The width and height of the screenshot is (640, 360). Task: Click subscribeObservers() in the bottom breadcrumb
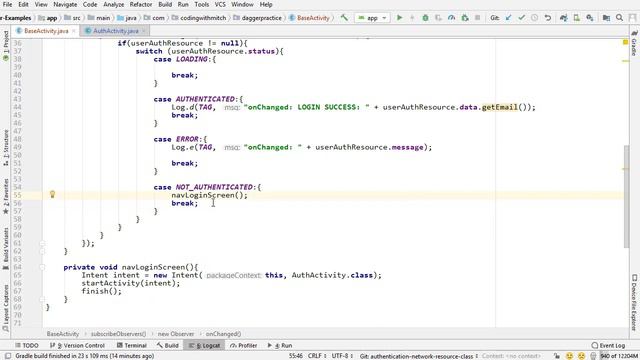tap(118, 334)
